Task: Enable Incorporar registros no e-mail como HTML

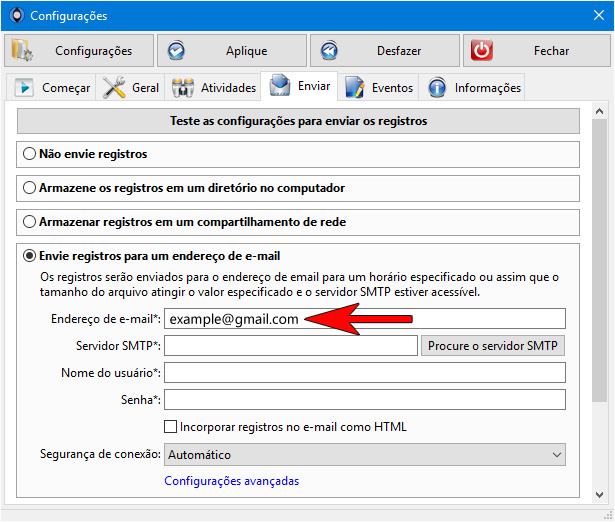Action: (170, 427)
